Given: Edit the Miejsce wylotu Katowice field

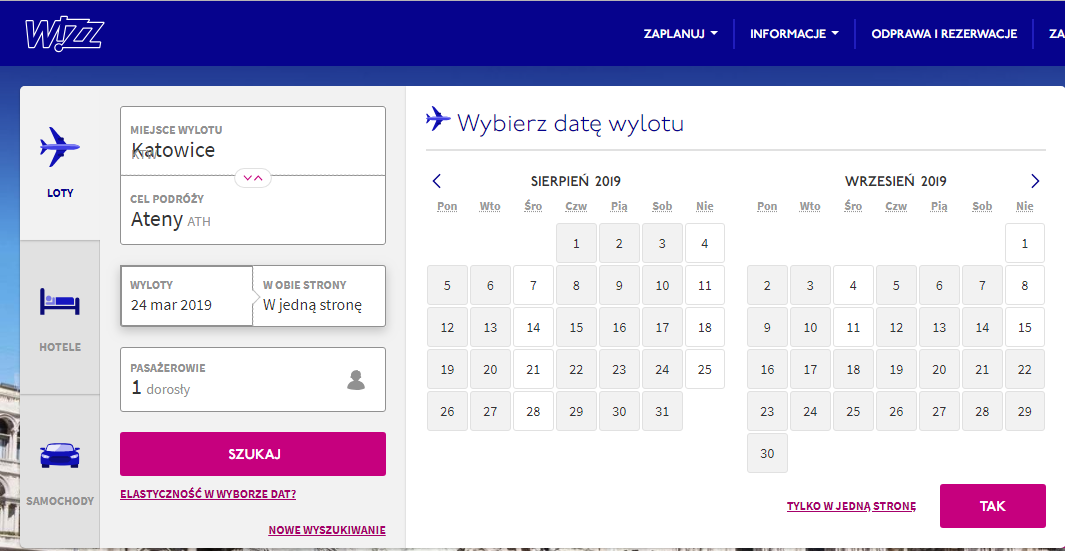Looking at the screenshot, I should click(253, 141).
